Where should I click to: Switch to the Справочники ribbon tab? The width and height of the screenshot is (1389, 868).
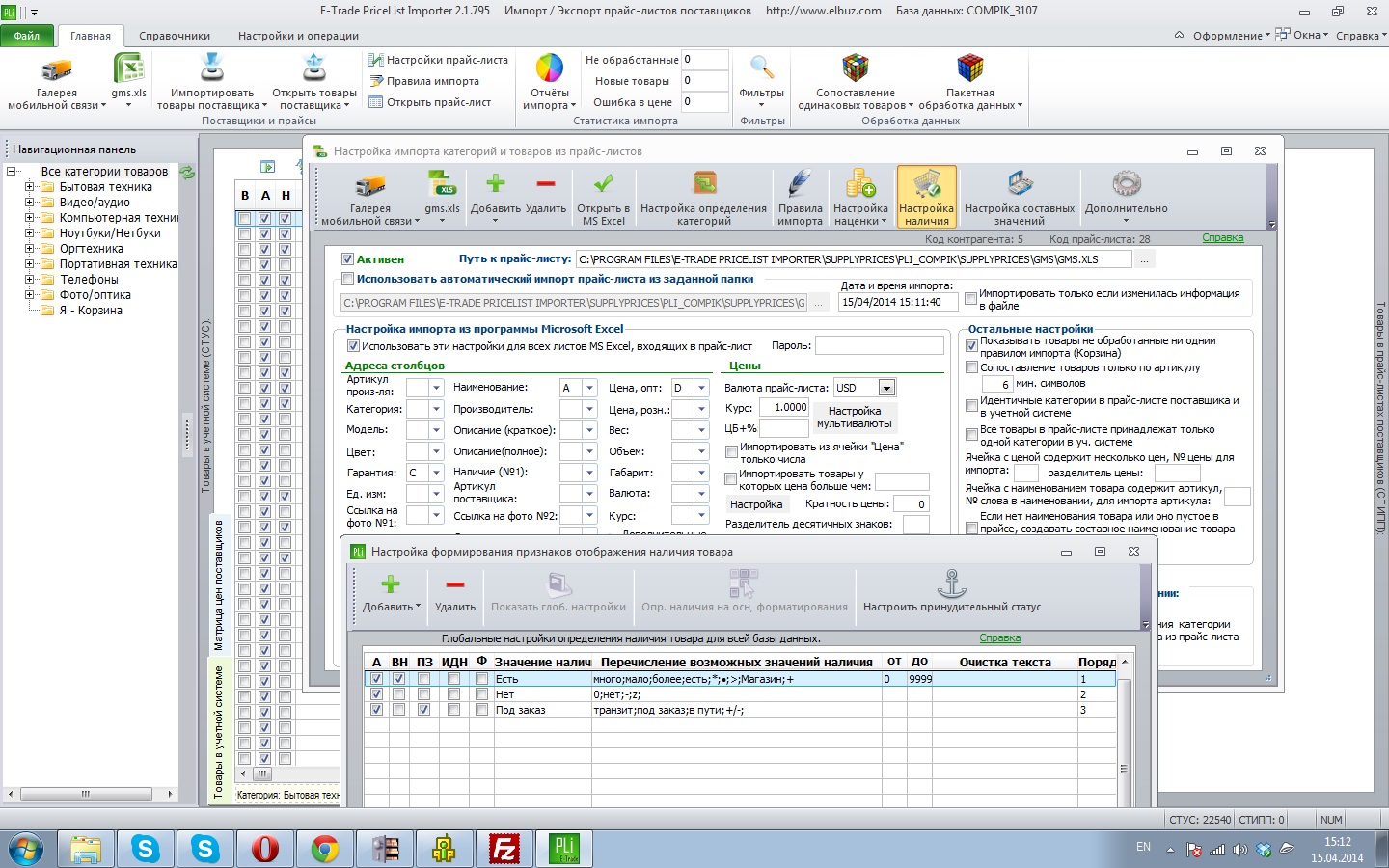(x=175, y=36)
